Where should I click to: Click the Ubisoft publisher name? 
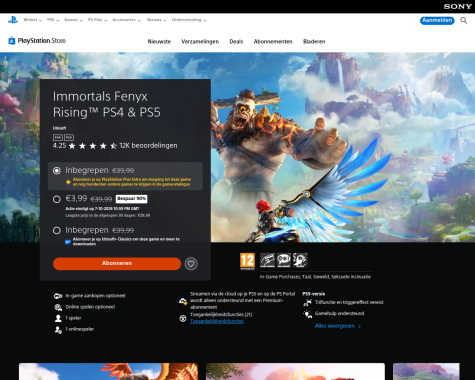(59, 128)
